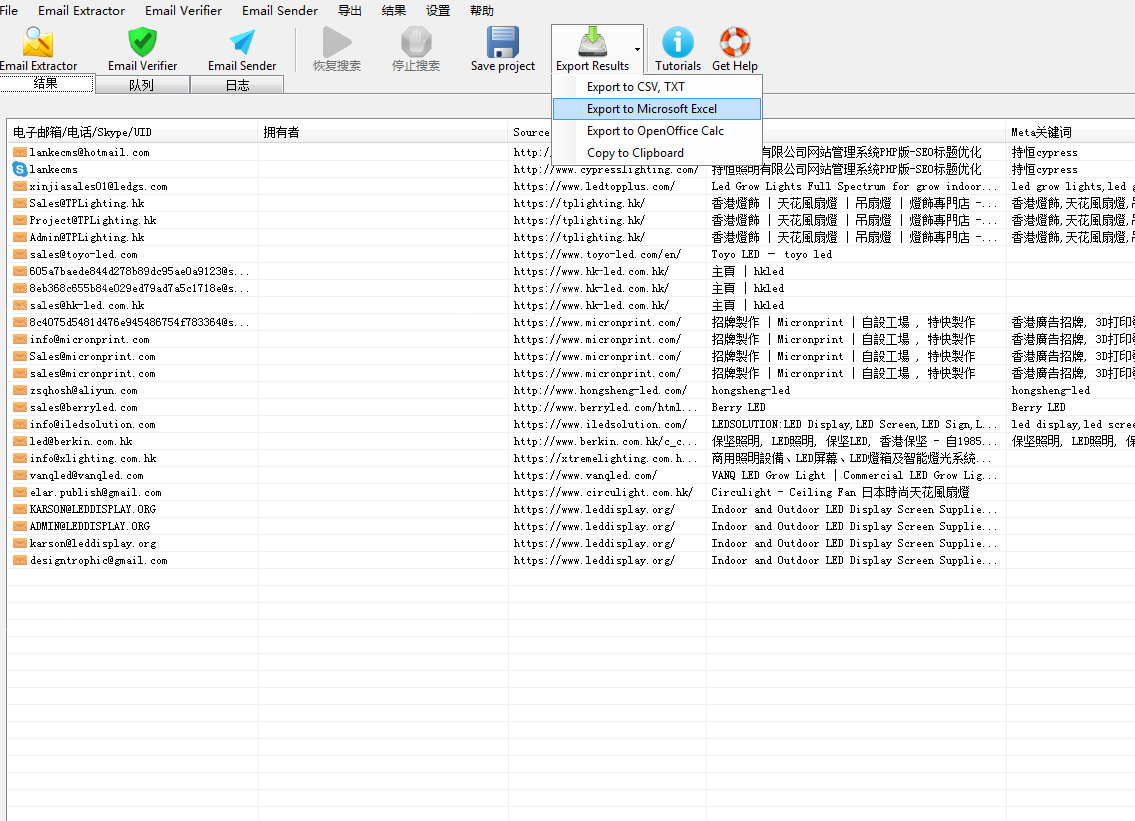Sort by 拥有者 column header
1135x821 pixels.
point(383,132)
